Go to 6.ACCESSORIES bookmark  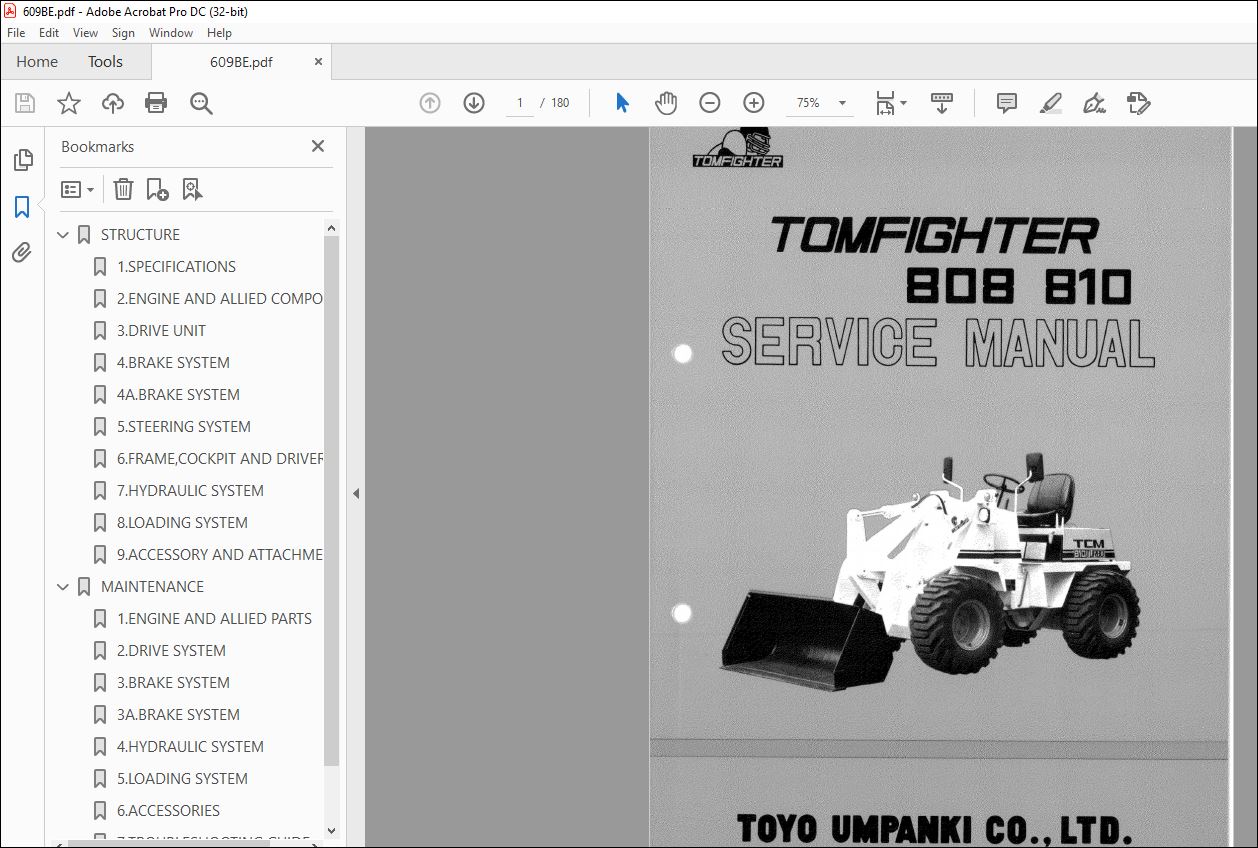(168, 811)
